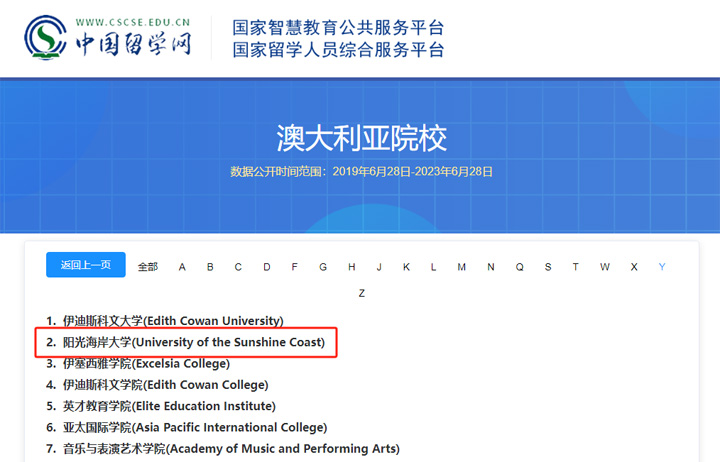720x462 pixels.
Task: Select the 全部 filter tab
Action: pos(148,267)
